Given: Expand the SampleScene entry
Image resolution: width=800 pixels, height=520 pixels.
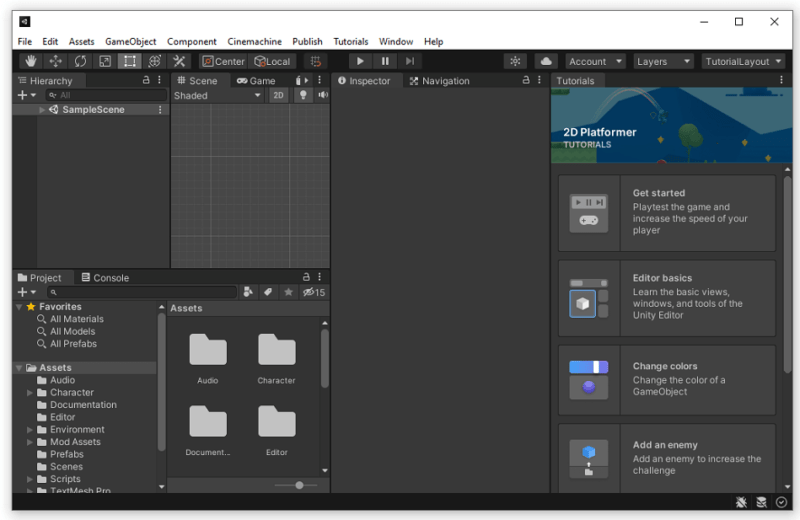Looking at the screenshot, I should coord(42,110).
